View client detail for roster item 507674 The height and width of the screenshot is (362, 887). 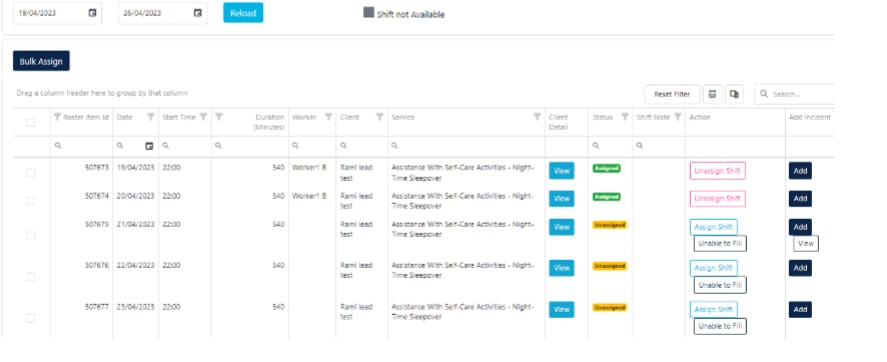(x=561, y=199)
